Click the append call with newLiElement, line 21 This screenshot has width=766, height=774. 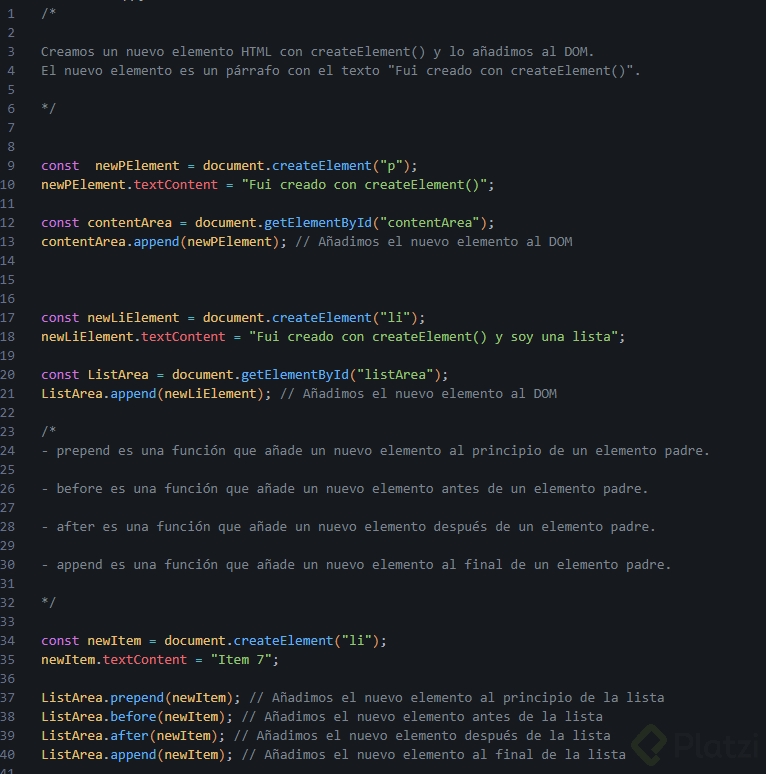click(x=133, y=394)
